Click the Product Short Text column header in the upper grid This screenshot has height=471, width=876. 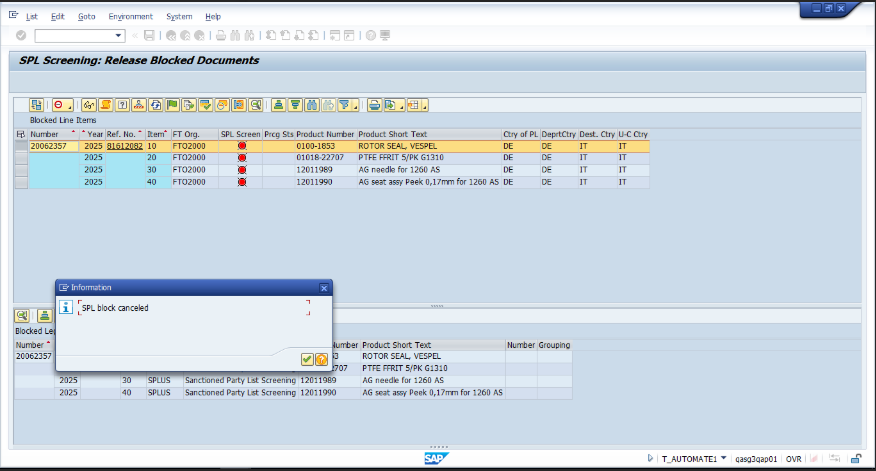pos(429,134)
